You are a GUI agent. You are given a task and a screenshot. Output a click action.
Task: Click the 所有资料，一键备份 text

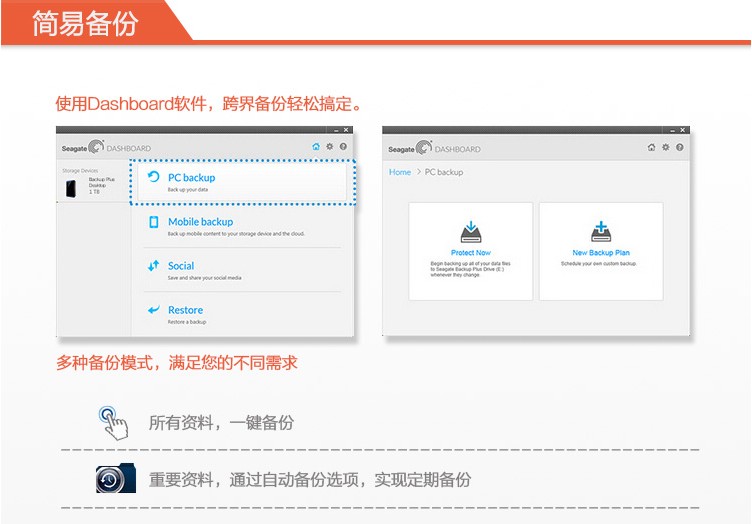(221, 423)
